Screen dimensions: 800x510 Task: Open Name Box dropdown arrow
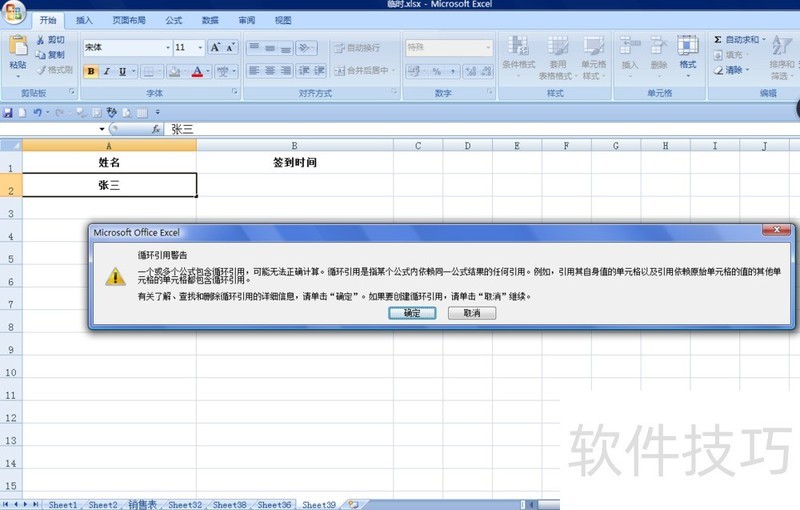(102, 130)
